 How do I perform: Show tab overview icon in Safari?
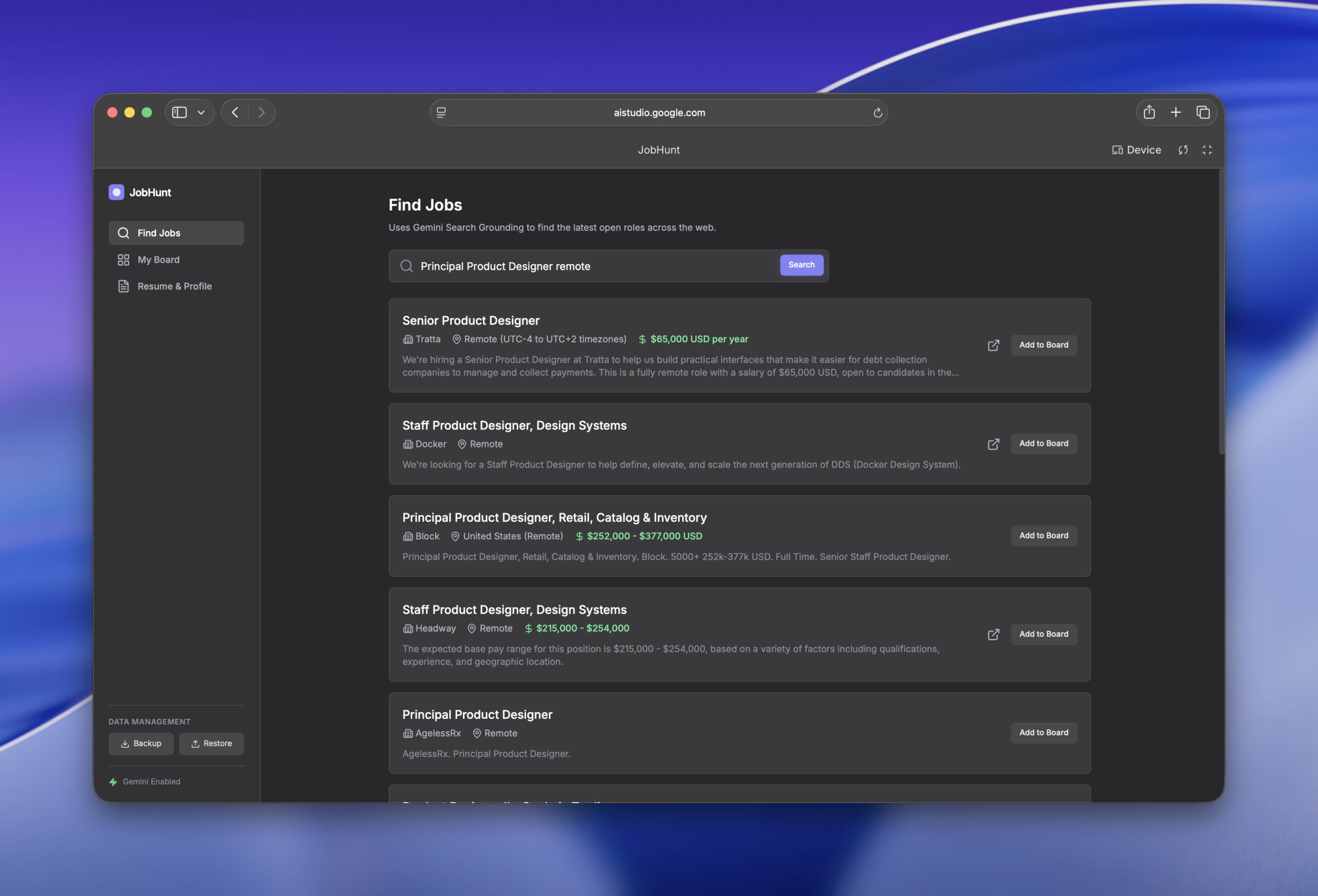click(1202, 112)
